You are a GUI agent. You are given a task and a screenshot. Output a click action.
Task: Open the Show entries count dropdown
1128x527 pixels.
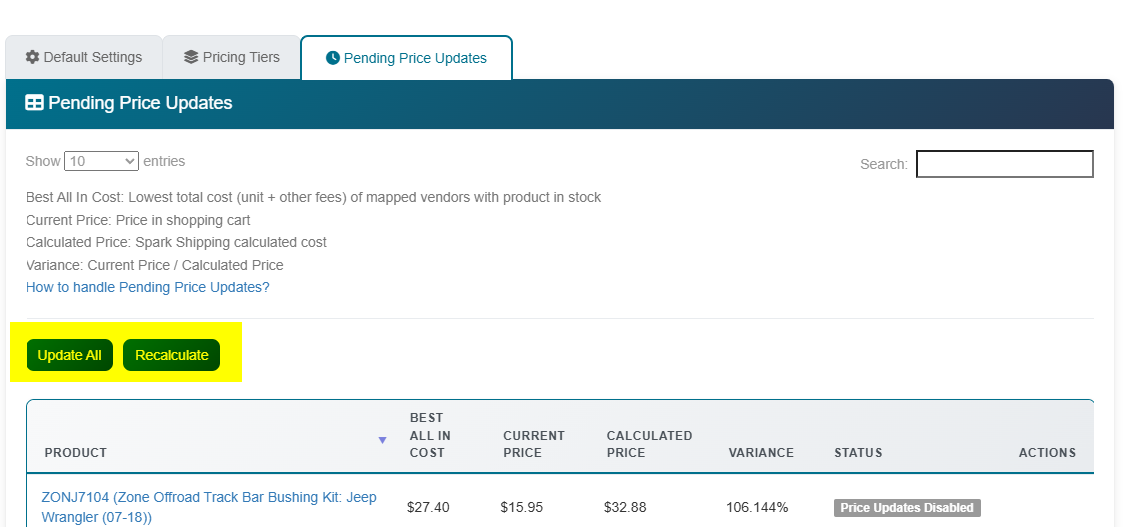[102, 161]
